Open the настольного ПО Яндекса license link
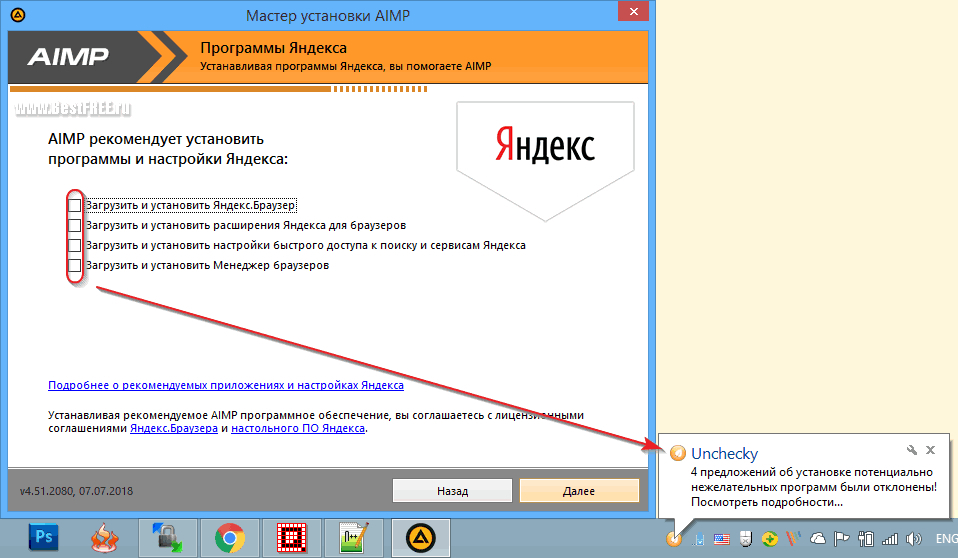The width and height of the screenshot is (958, 558). (x=298, y=428)
